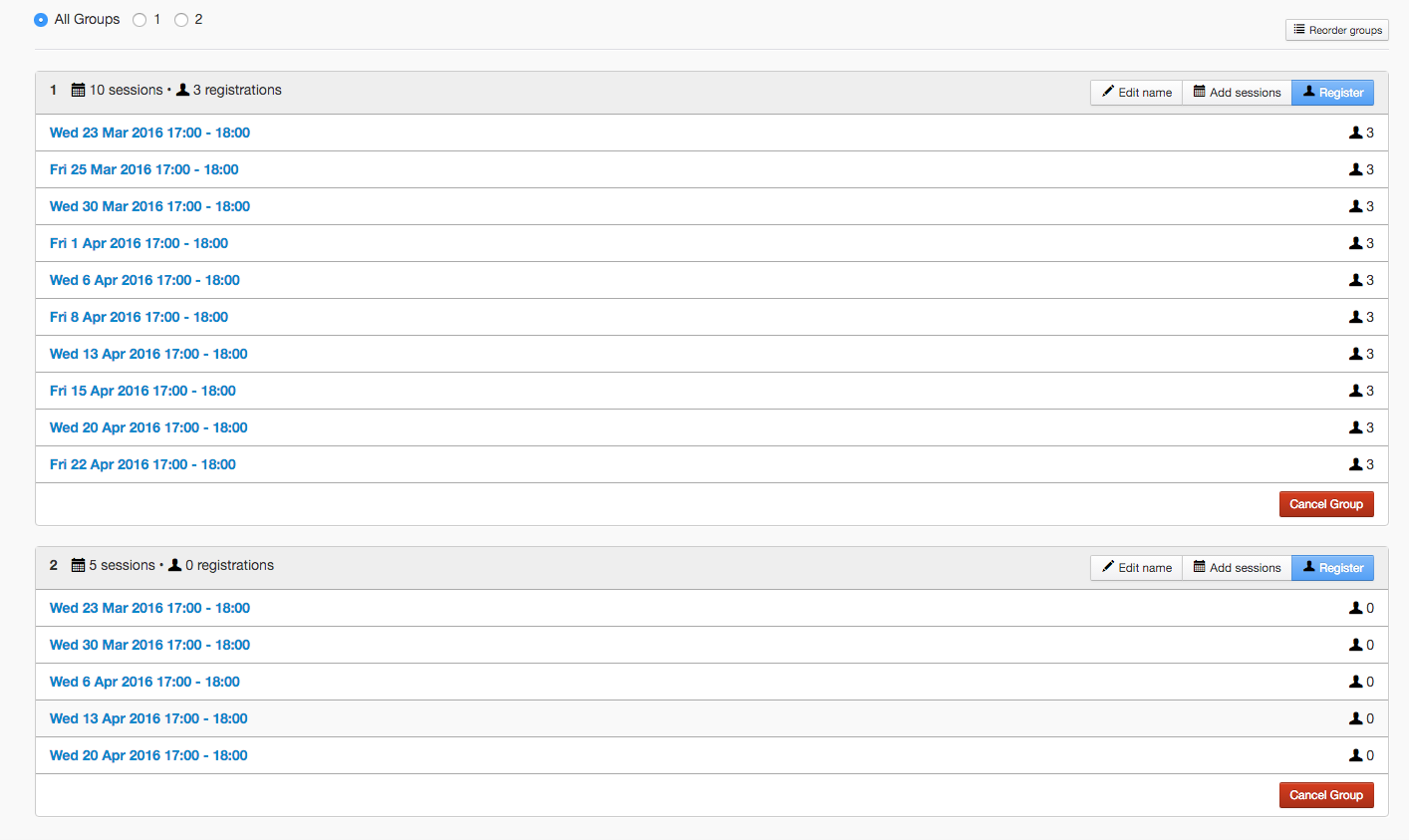Click Add sessions for group 1

[x=1237, y=93]
